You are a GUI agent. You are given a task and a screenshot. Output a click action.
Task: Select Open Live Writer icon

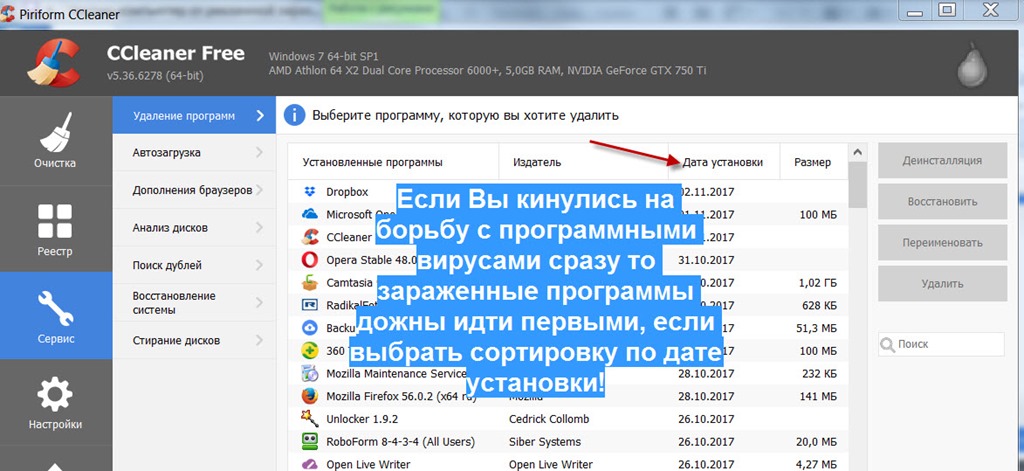point(310,464)
